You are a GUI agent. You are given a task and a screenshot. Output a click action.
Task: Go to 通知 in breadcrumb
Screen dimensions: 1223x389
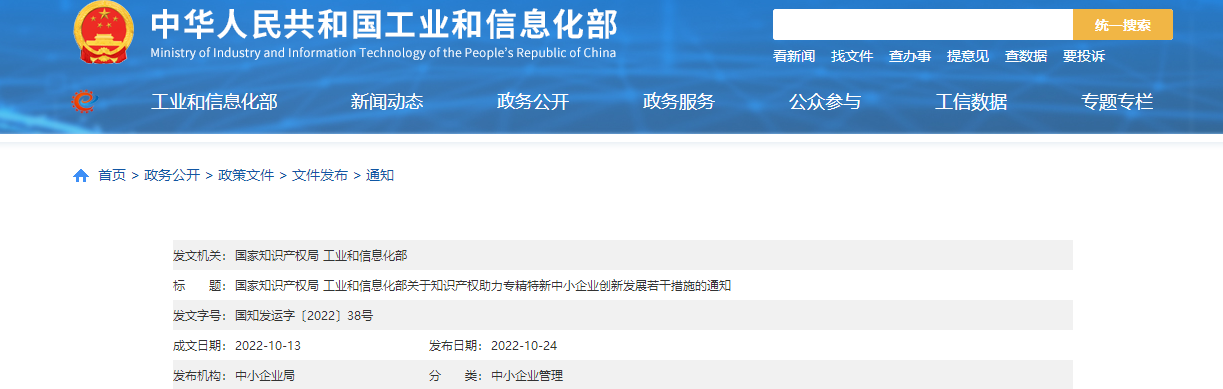click(380, 175)
